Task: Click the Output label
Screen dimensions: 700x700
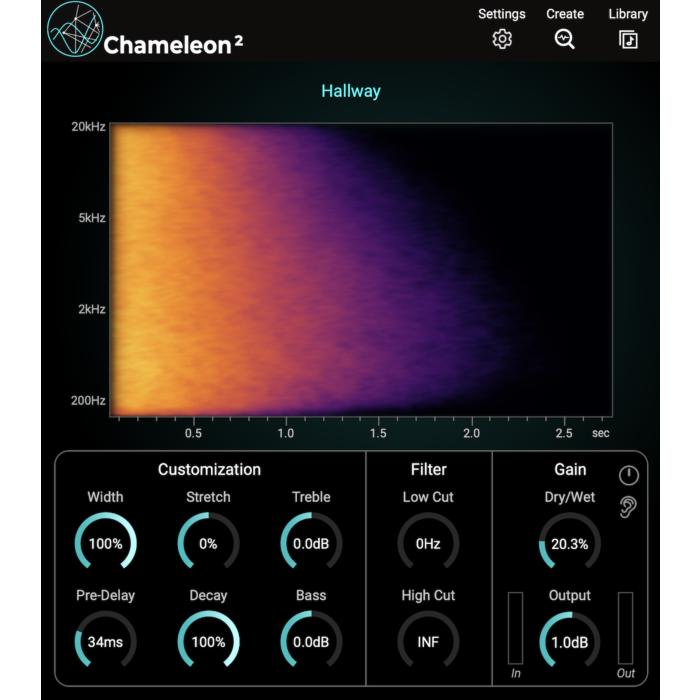Action: tap(570, 595)
